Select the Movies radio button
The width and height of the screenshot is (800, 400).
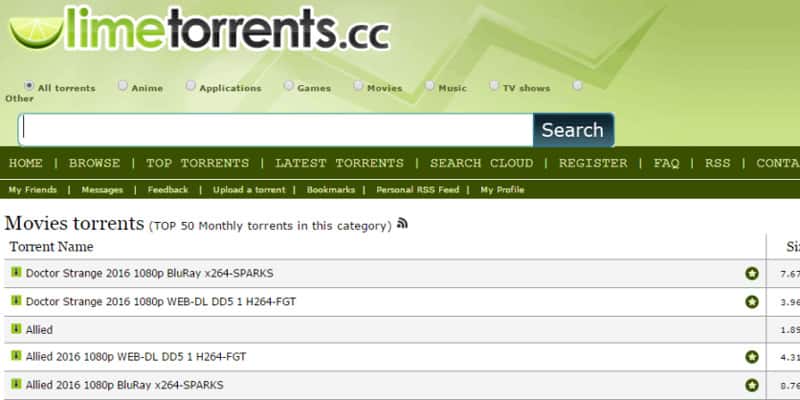tap(358, 86)
